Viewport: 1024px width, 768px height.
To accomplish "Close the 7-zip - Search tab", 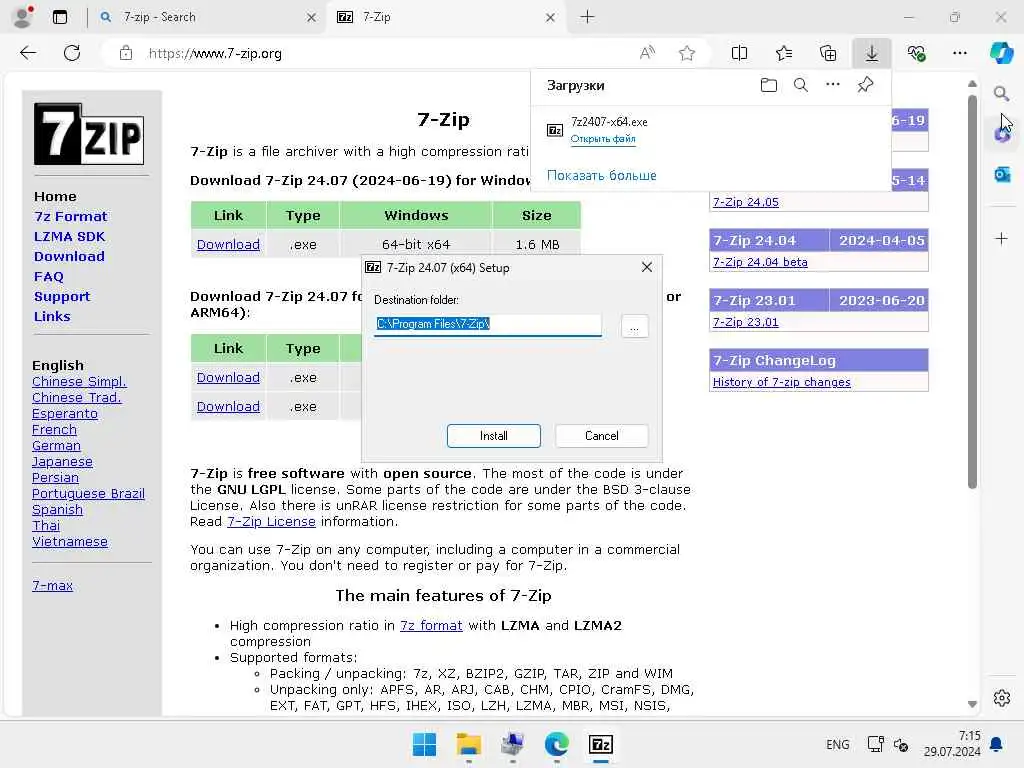I will pos(312,17).
